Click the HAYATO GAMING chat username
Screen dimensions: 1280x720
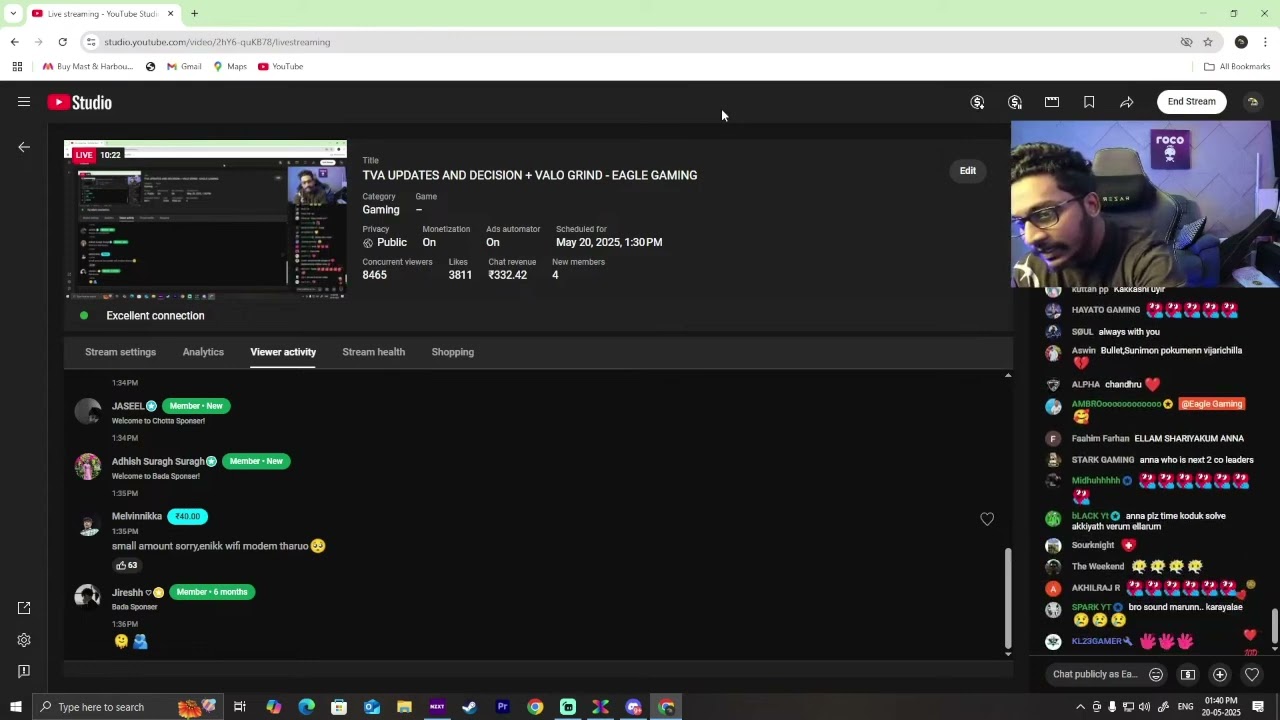[x=1106, y=310]
